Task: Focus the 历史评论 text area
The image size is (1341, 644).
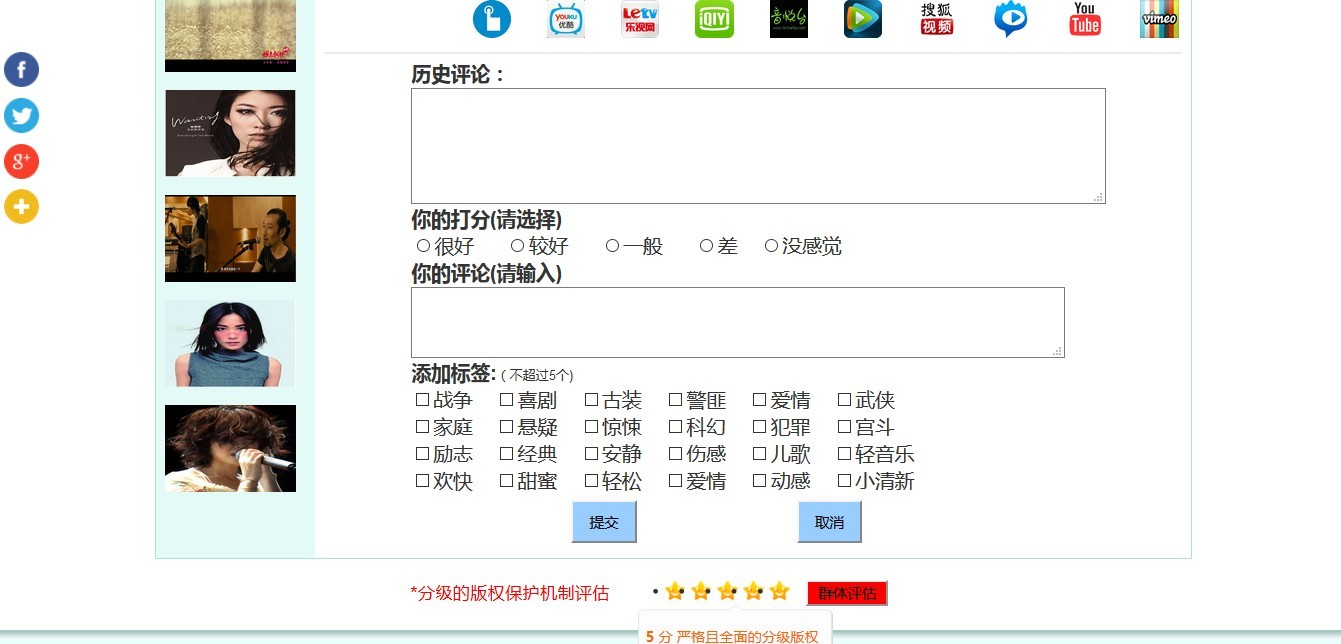Action: tap(758, 146)
